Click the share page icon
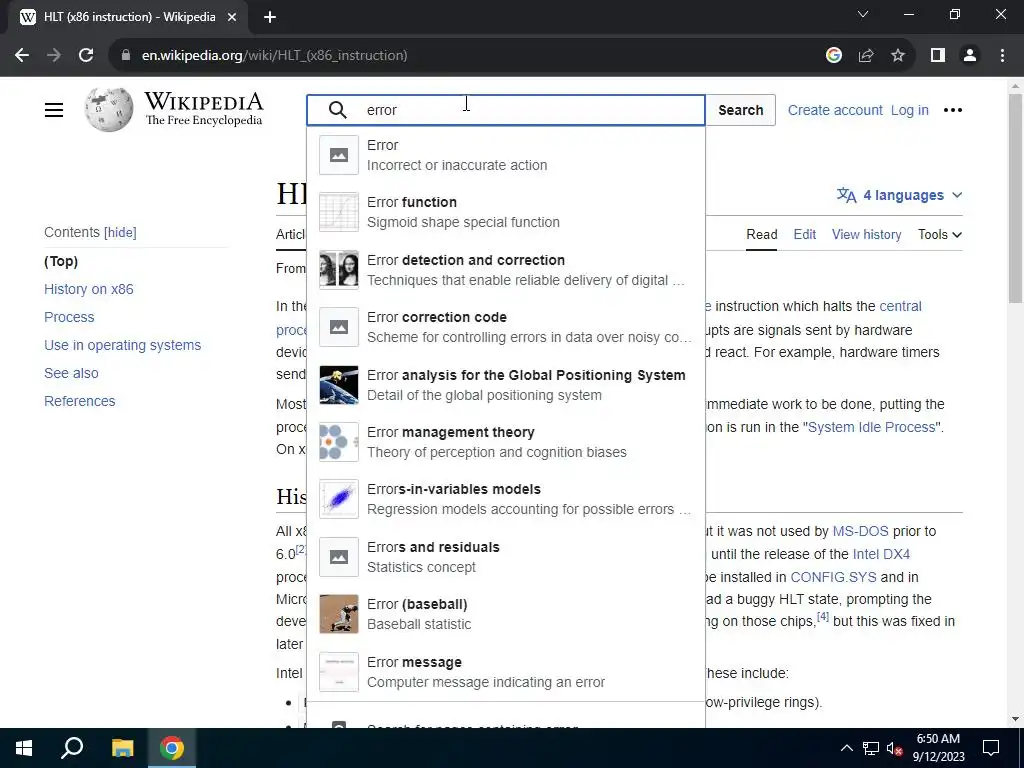Viewport: 1024px width, 768px height. tap(866, 56)
